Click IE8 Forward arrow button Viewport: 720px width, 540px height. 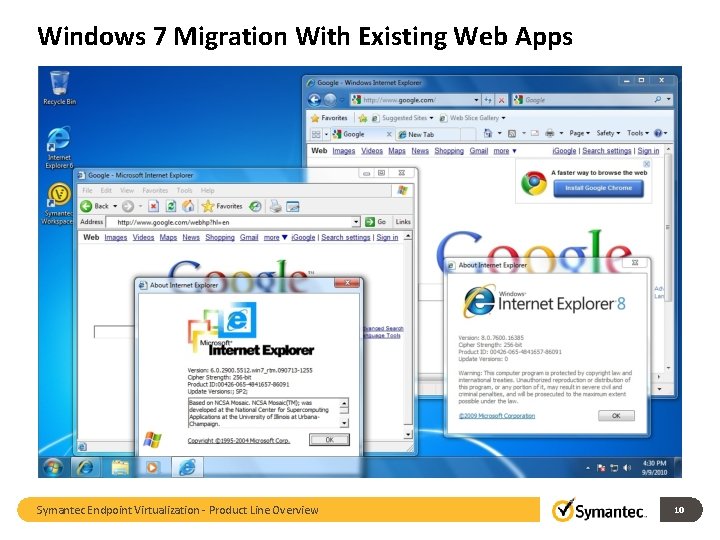pos(330,100)
